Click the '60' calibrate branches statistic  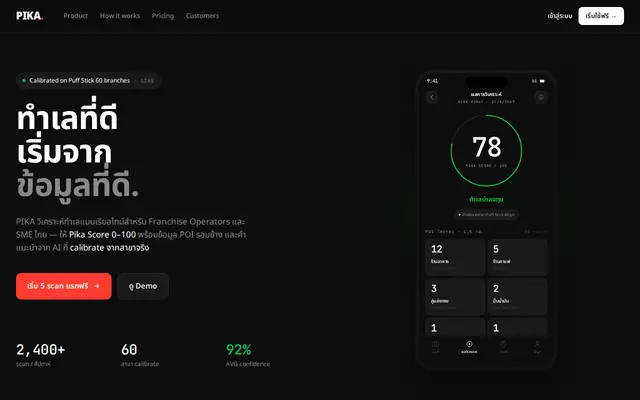pyautogui.click(x=129, y=350)
